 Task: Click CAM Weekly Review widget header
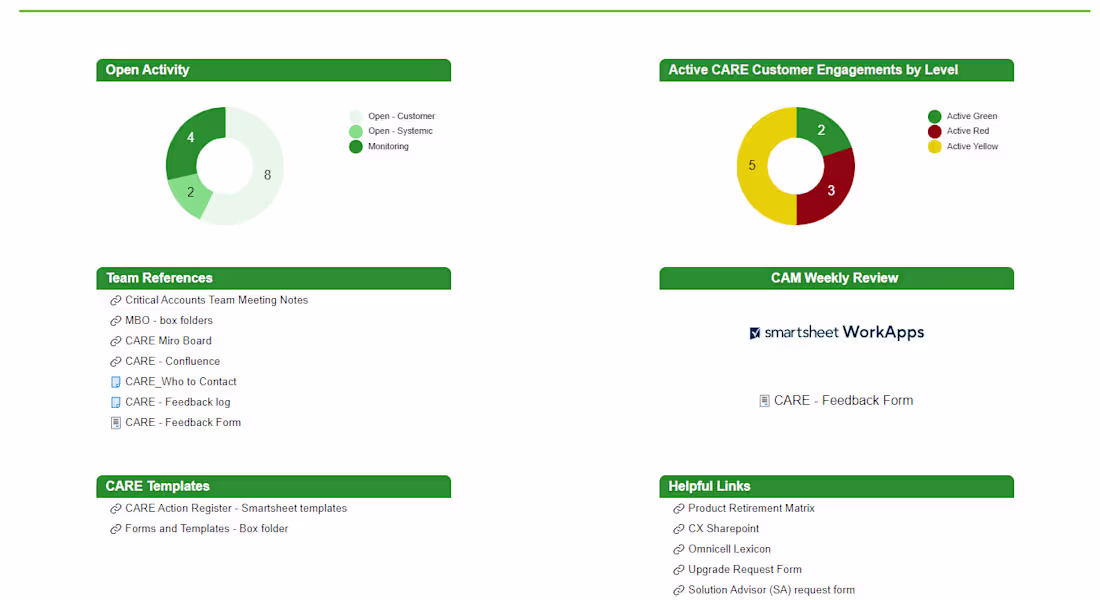836,278
